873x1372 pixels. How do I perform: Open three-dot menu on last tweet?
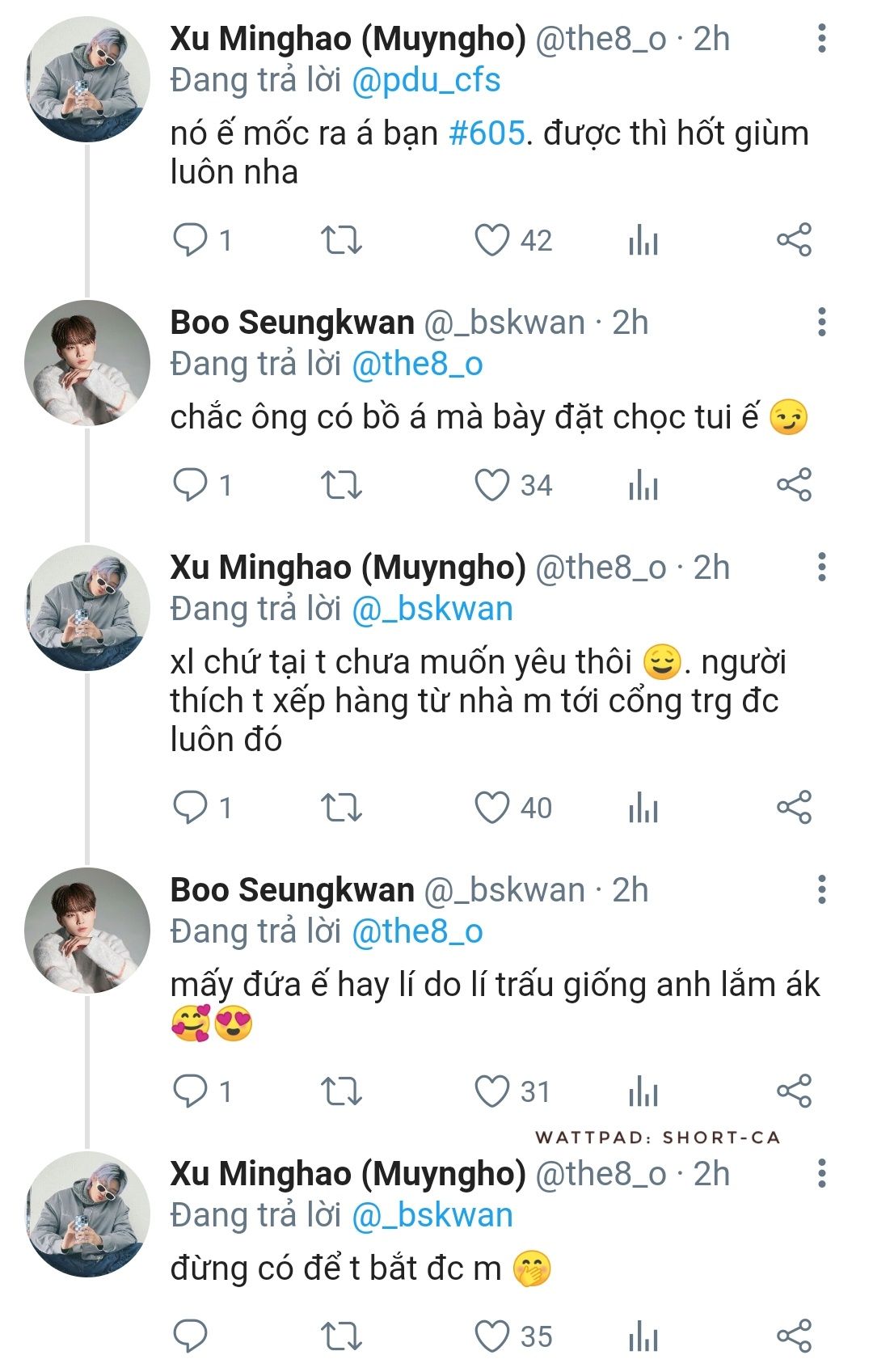[821, 1173]
